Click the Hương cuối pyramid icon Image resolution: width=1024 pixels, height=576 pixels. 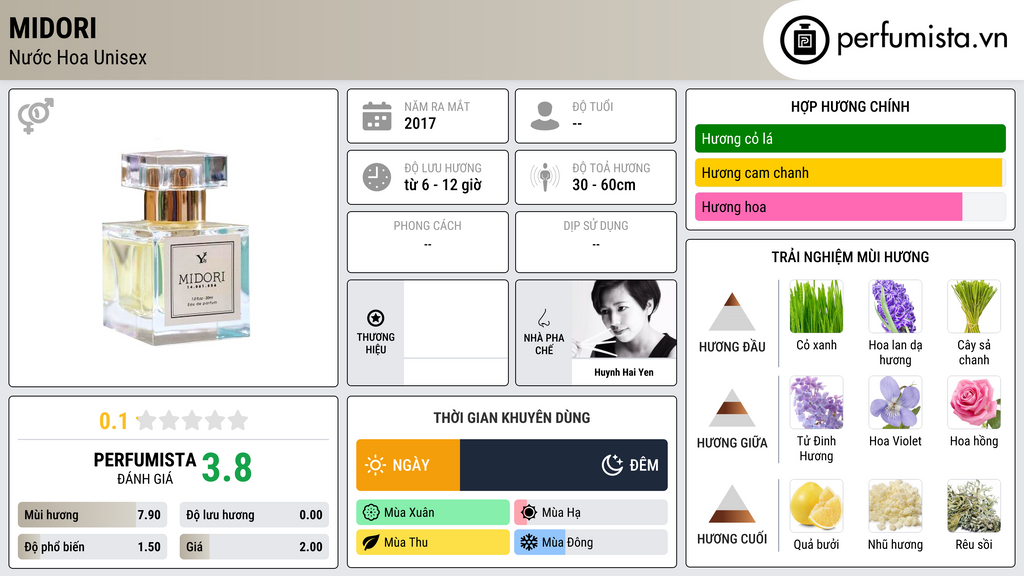click(x=732, y=504)
